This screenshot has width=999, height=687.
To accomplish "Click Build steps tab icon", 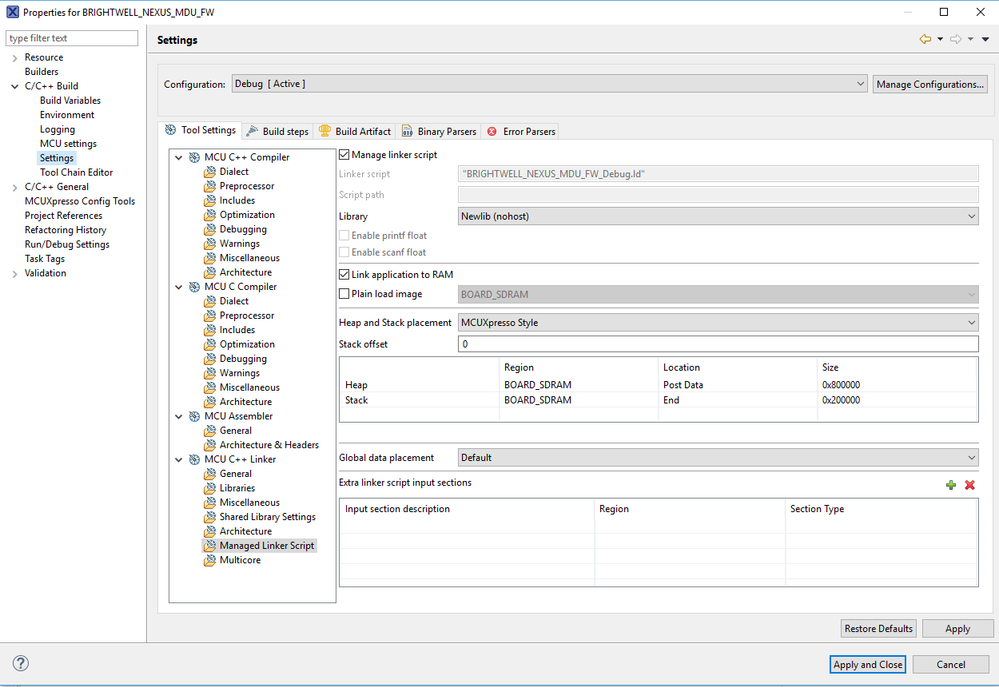I will 252,131.
